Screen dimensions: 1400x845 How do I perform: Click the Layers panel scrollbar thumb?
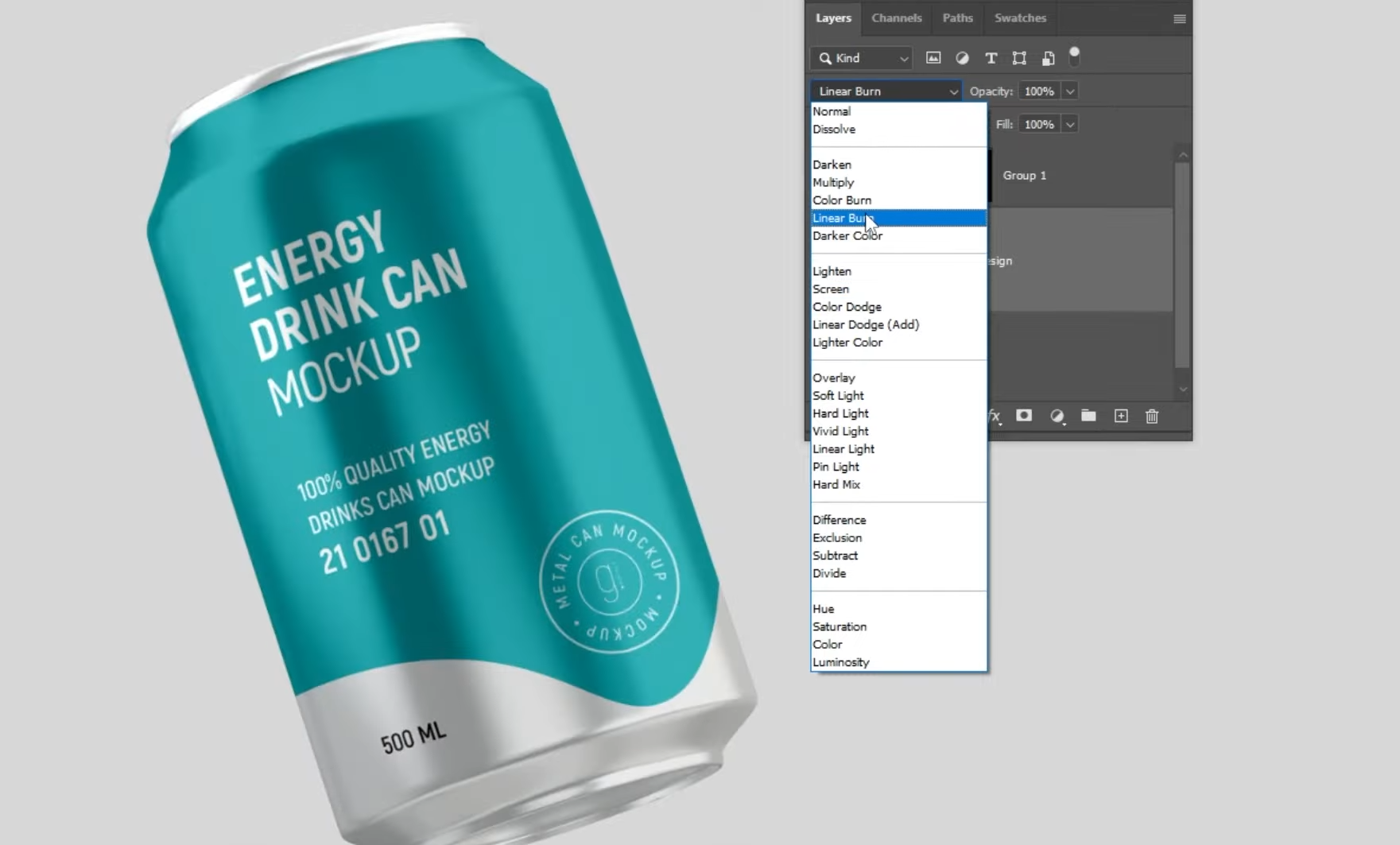pos(1182,265)
